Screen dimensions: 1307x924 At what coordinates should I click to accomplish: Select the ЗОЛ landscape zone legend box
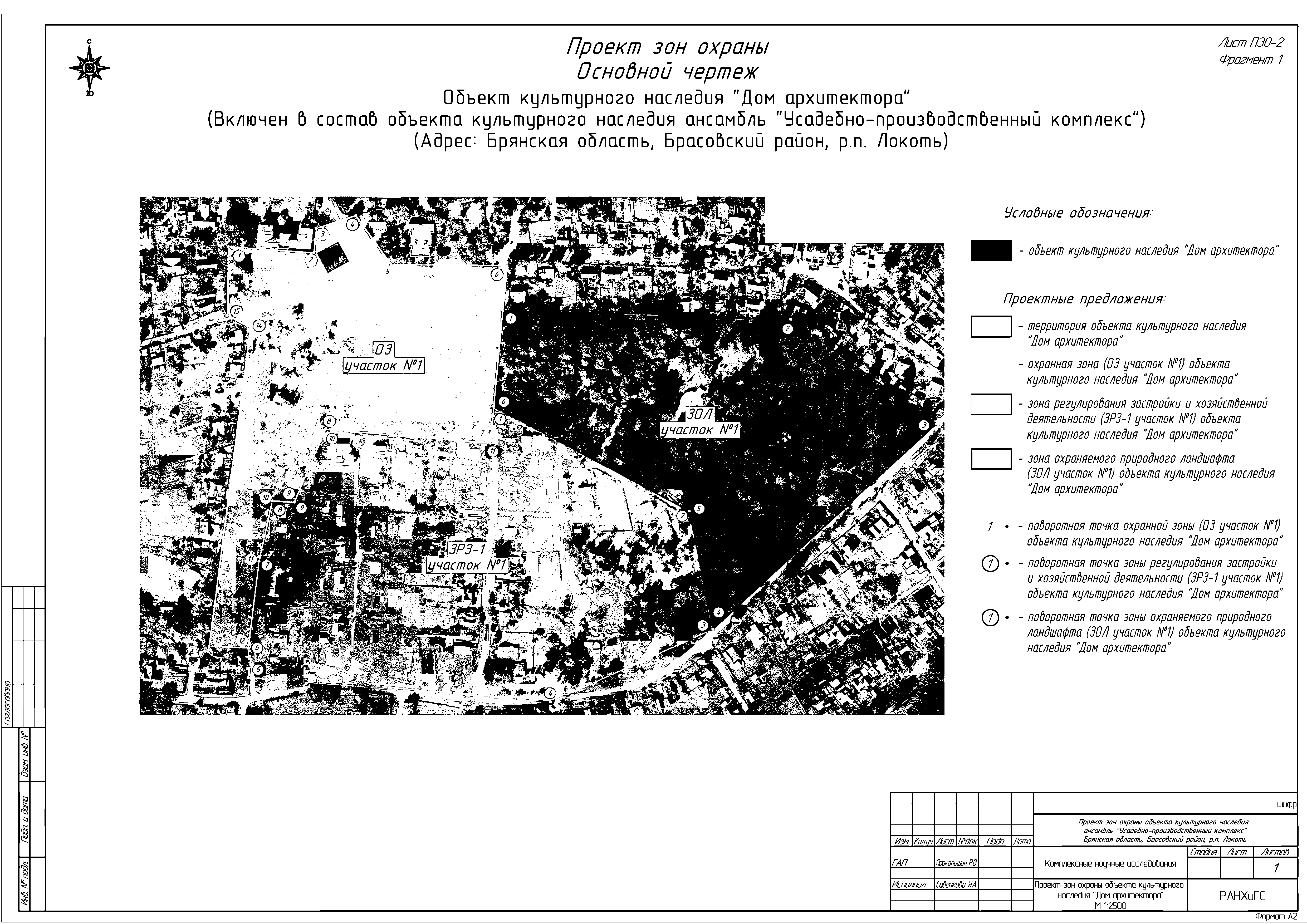(x=991, y=459)
